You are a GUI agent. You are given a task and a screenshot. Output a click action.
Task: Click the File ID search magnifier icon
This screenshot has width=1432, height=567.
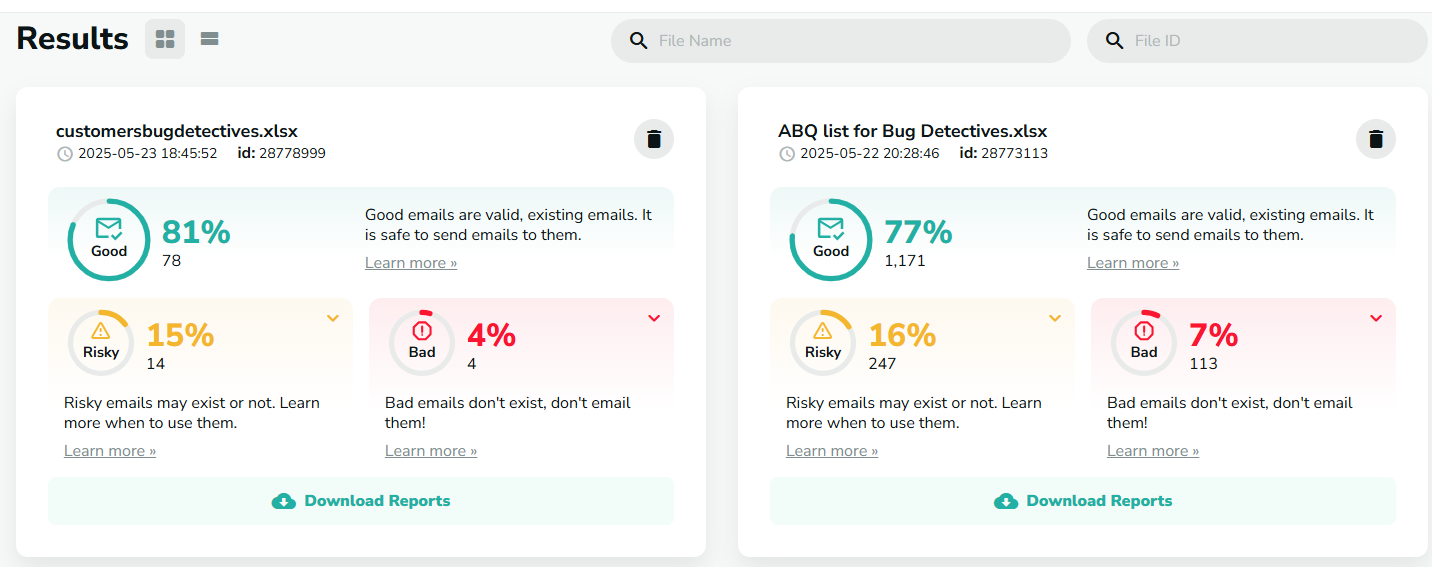[1114, 41]
